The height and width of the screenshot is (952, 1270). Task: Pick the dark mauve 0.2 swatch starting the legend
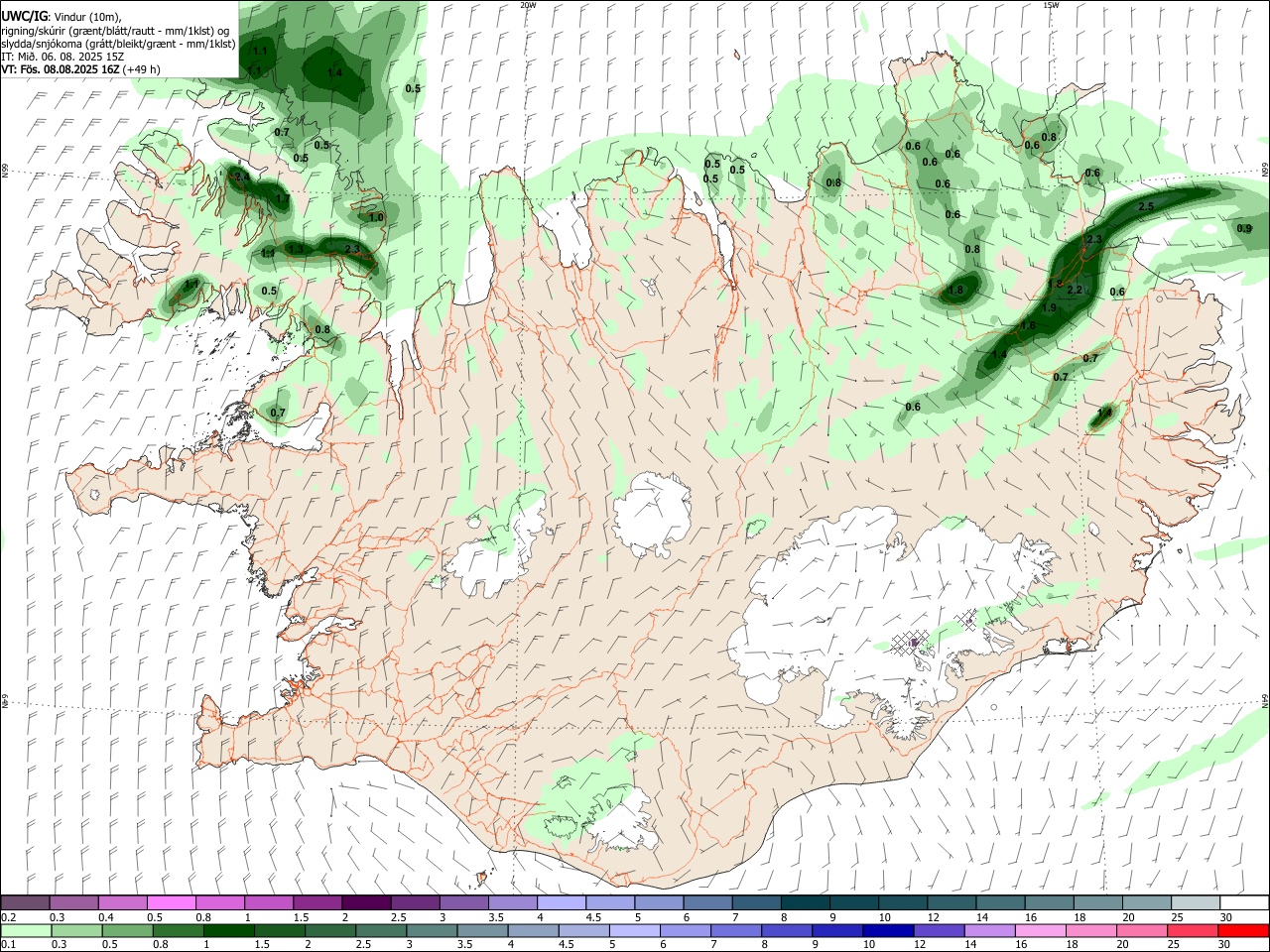click(x=25, y=902)
